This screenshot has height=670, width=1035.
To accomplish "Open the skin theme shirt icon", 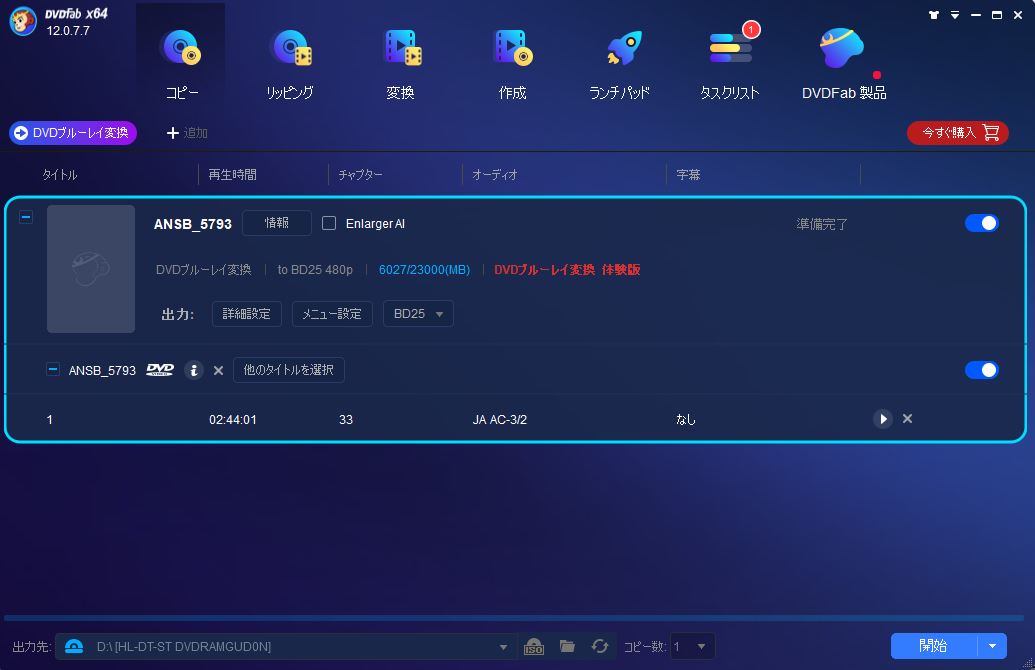I will (934, 15).
